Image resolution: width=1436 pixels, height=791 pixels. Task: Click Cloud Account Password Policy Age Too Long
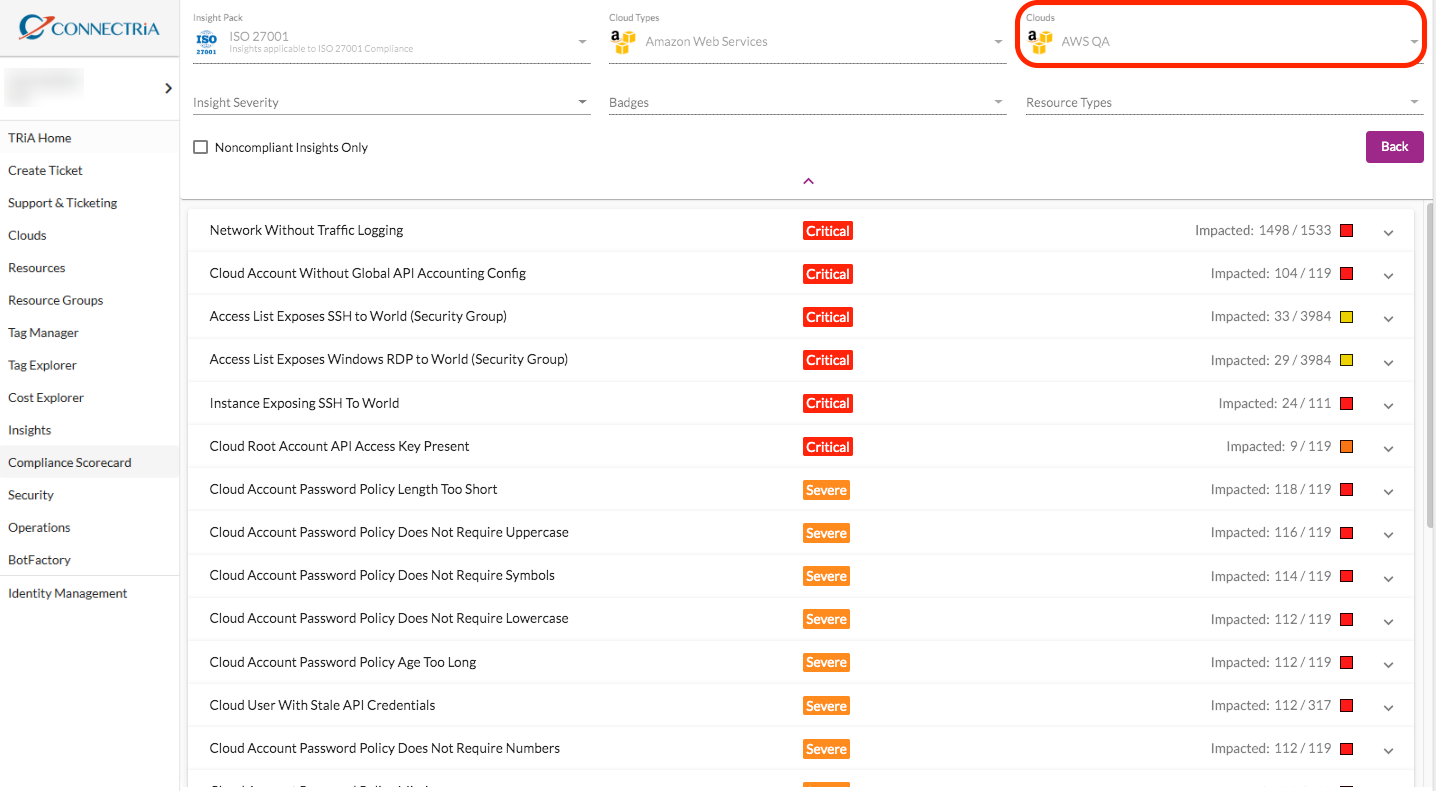pyautogui.click(x=343, y=662)
